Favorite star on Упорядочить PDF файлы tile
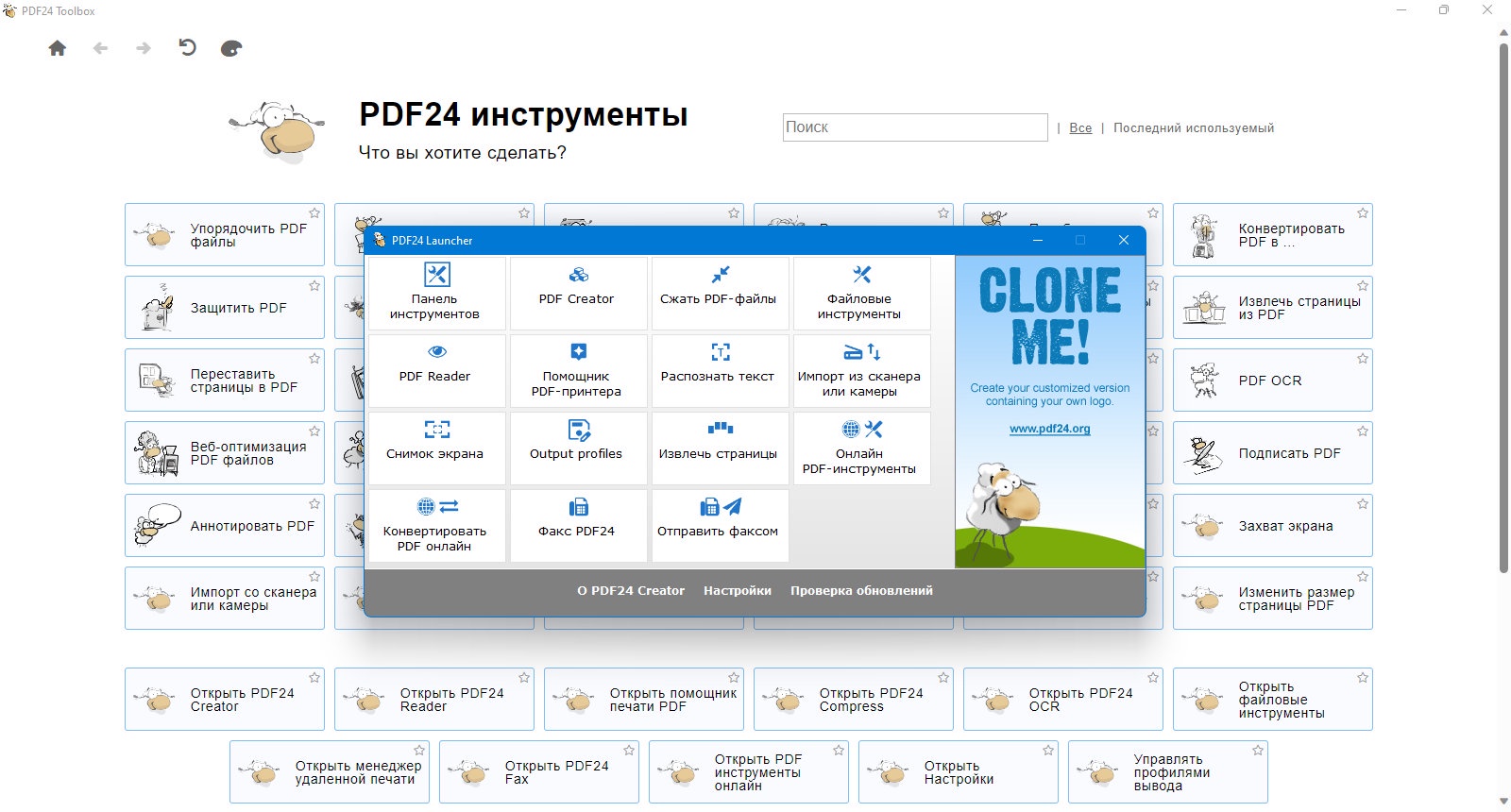The height and width of the screenshot is (812, 1511). pyautogui.click(x=314, y=213)
